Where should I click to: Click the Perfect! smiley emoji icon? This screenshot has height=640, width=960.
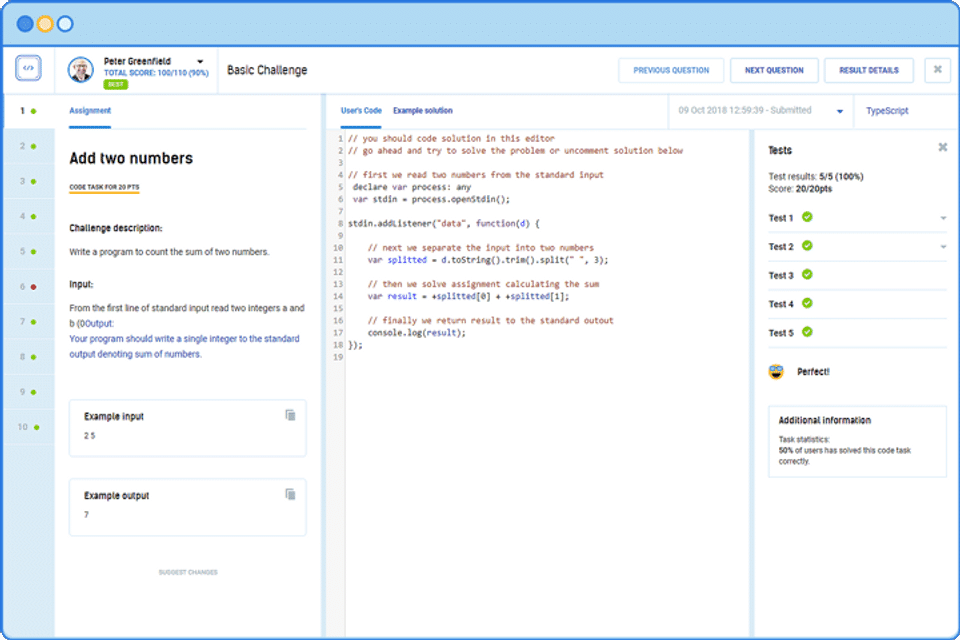coord(776,372)
